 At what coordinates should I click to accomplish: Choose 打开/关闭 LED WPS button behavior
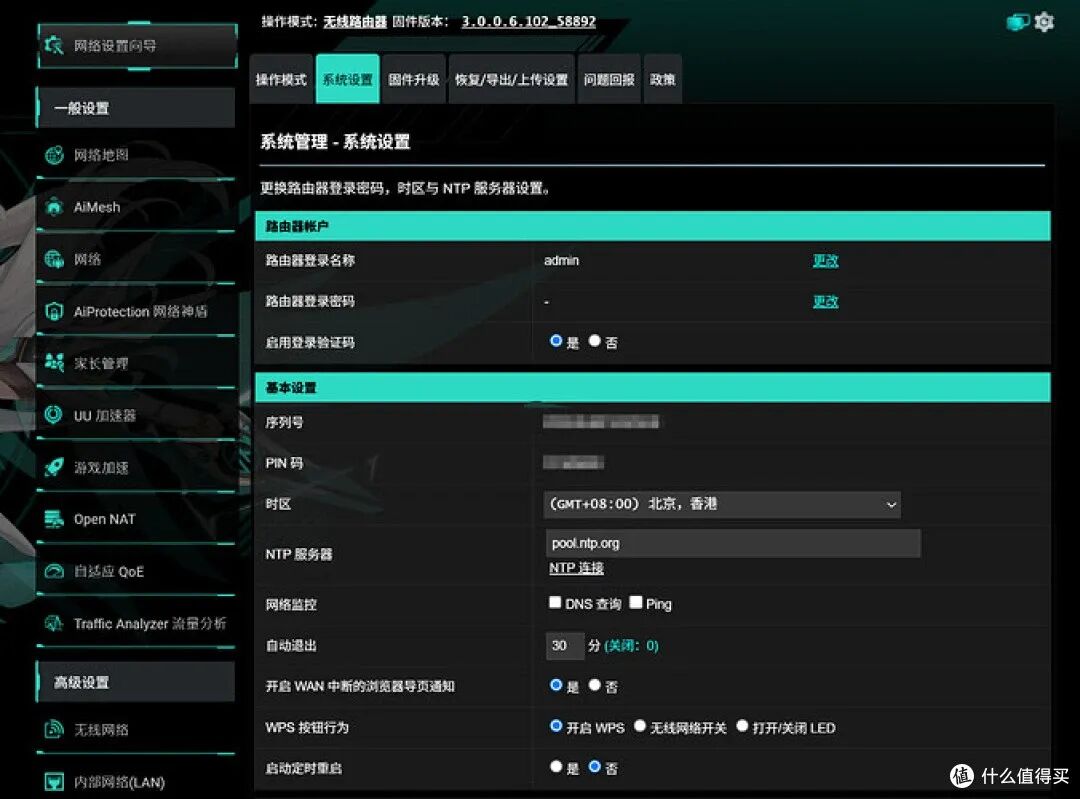click(742, 726)
